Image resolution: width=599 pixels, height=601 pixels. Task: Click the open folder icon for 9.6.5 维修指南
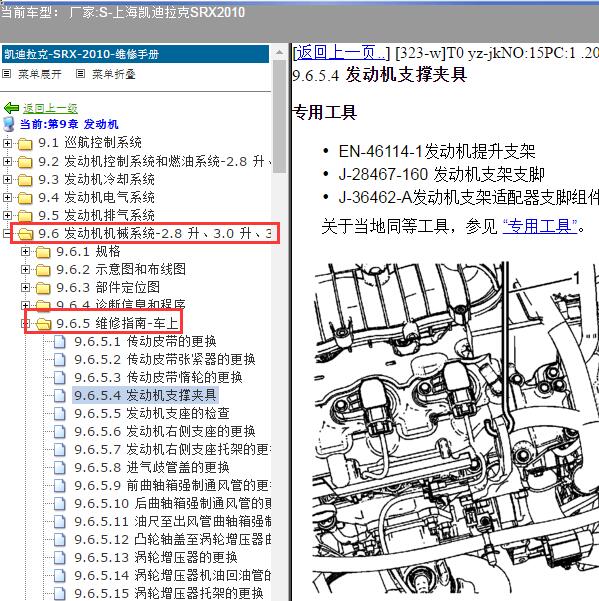coord(44,324)
